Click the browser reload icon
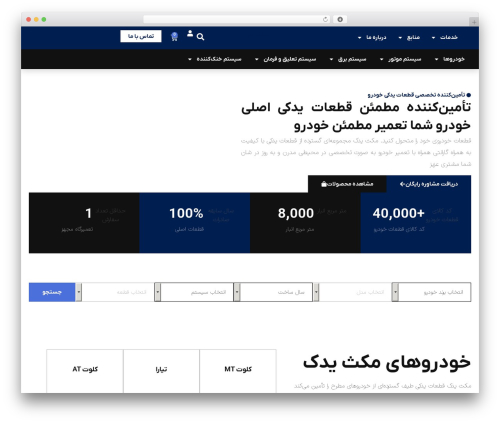This screenshot has width=500, height=423. tap(325, 19)
